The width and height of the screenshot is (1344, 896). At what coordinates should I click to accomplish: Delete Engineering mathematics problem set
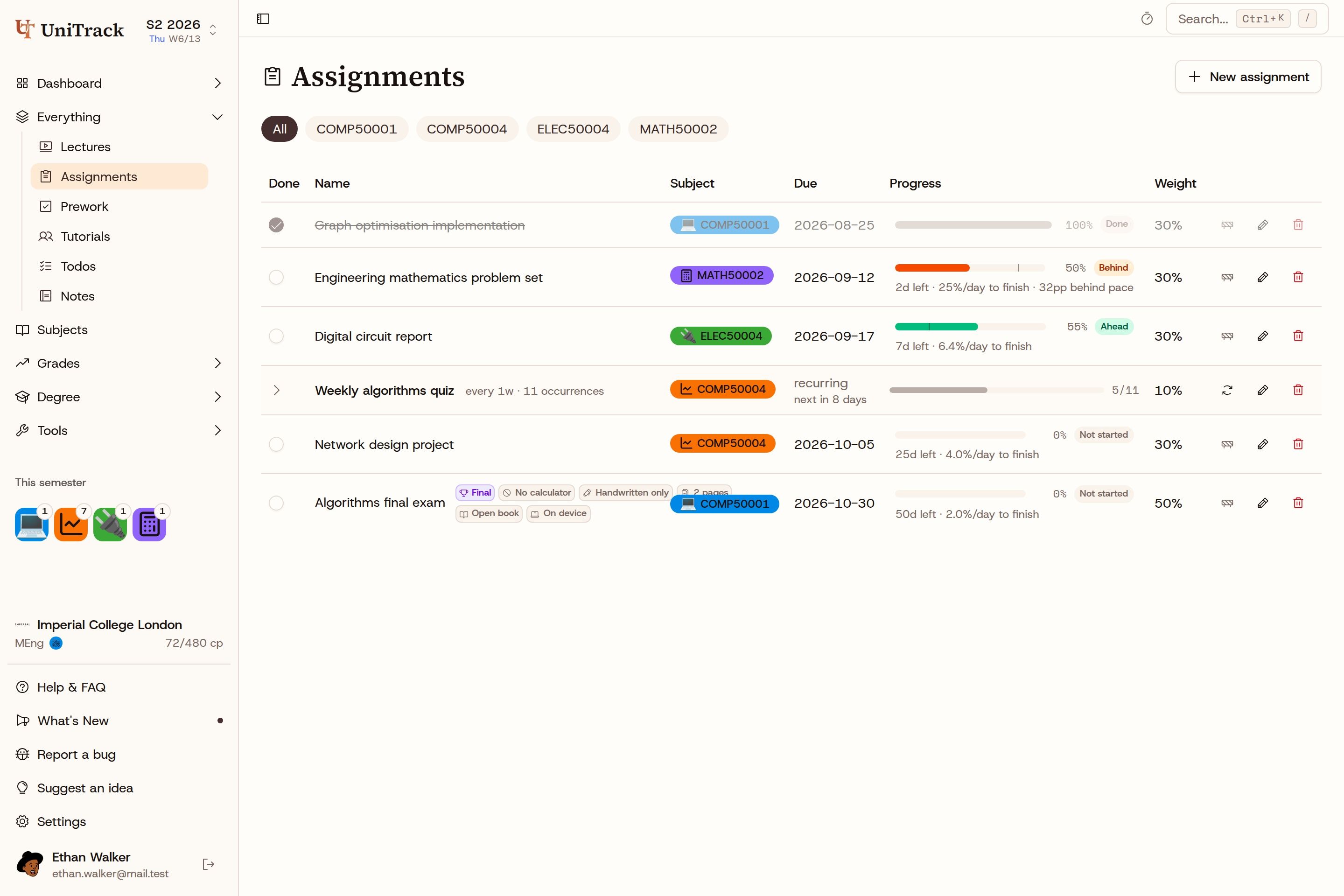(x=1298, y=277)
